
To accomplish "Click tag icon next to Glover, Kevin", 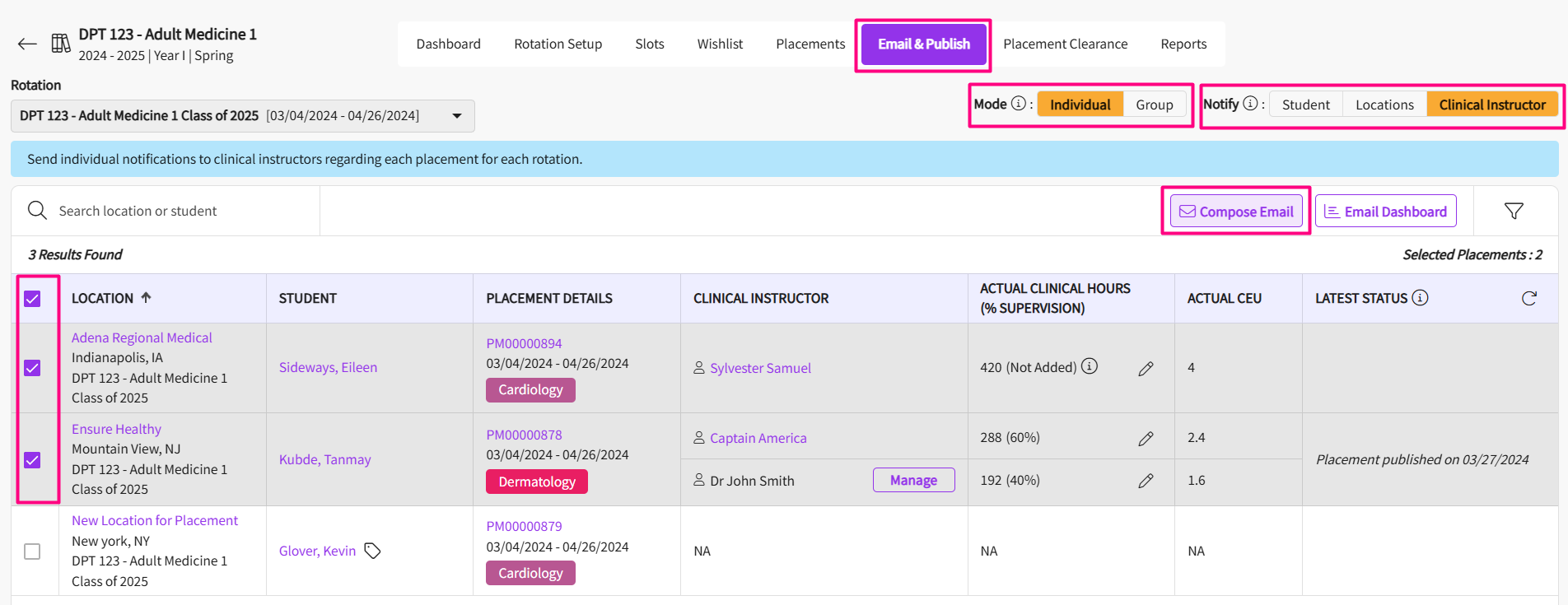I will [373, 551].
